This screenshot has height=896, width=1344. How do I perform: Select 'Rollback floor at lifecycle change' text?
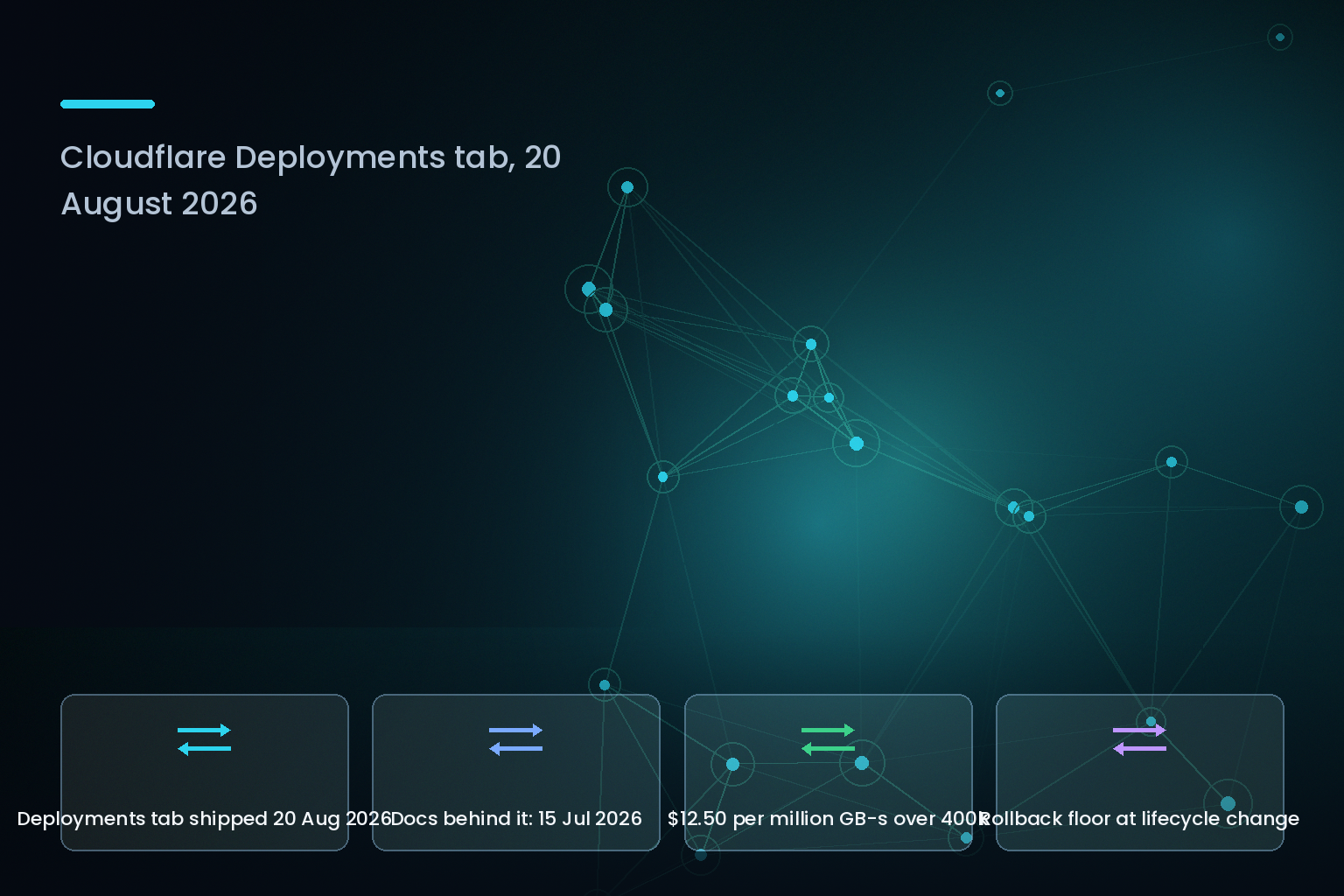pyautogui.click(x=1139, y=819)
